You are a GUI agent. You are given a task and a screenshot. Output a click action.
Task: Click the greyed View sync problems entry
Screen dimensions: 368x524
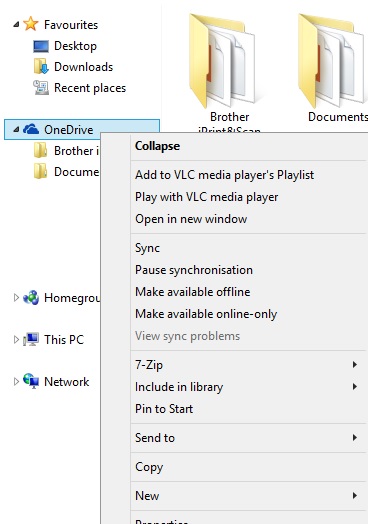click(187, 336)
